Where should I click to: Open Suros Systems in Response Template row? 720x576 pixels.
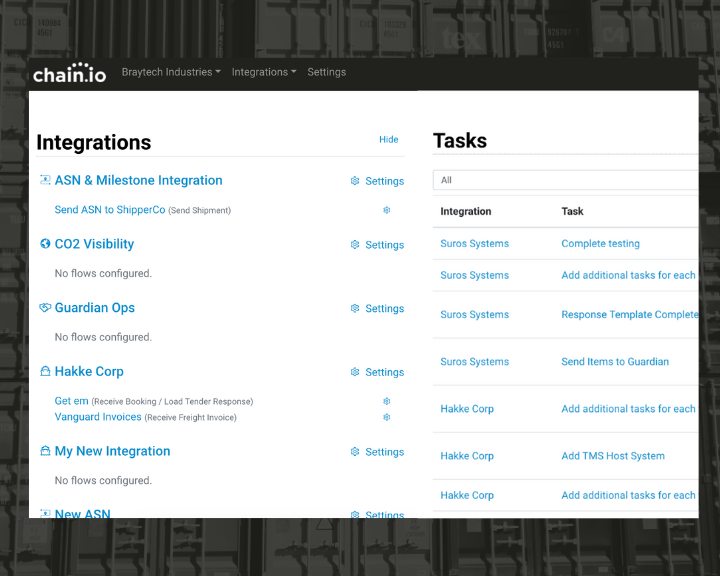[x=474, y=315]
